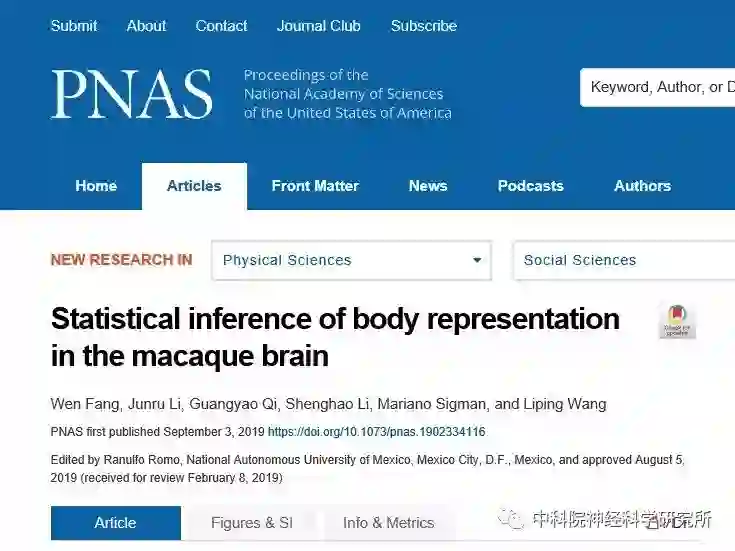Screen dimensions: 735x551
Task: Switch to Figures & SI tab
Action: tap(252, 523)
